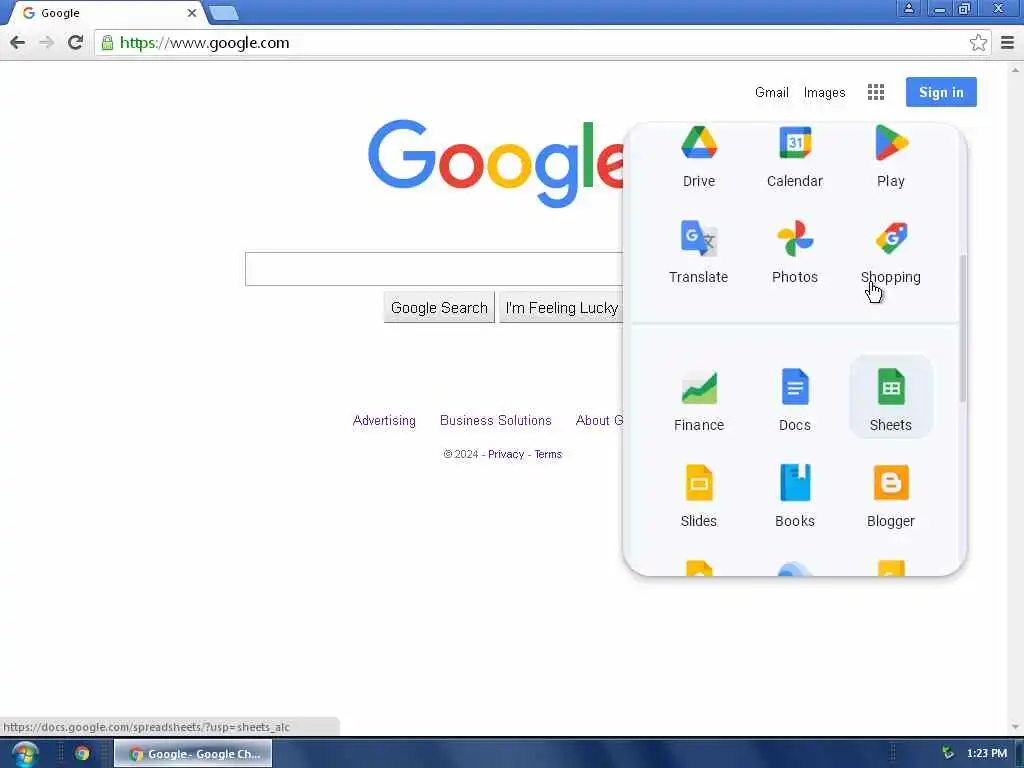The width and height of the screenshot is (1024, 768).
Task: Open Google Docs app
Action: pyautogui.click(x=795, y=398)
